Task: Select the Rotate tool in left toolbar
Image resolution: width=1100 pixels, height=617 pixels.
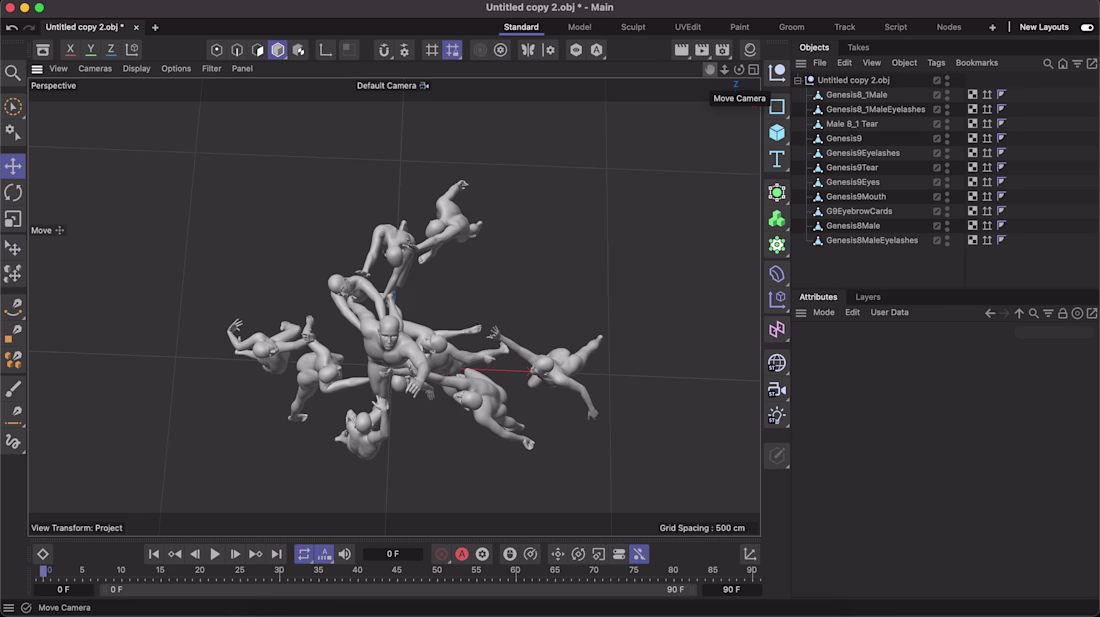Action: tap(13, 193)
